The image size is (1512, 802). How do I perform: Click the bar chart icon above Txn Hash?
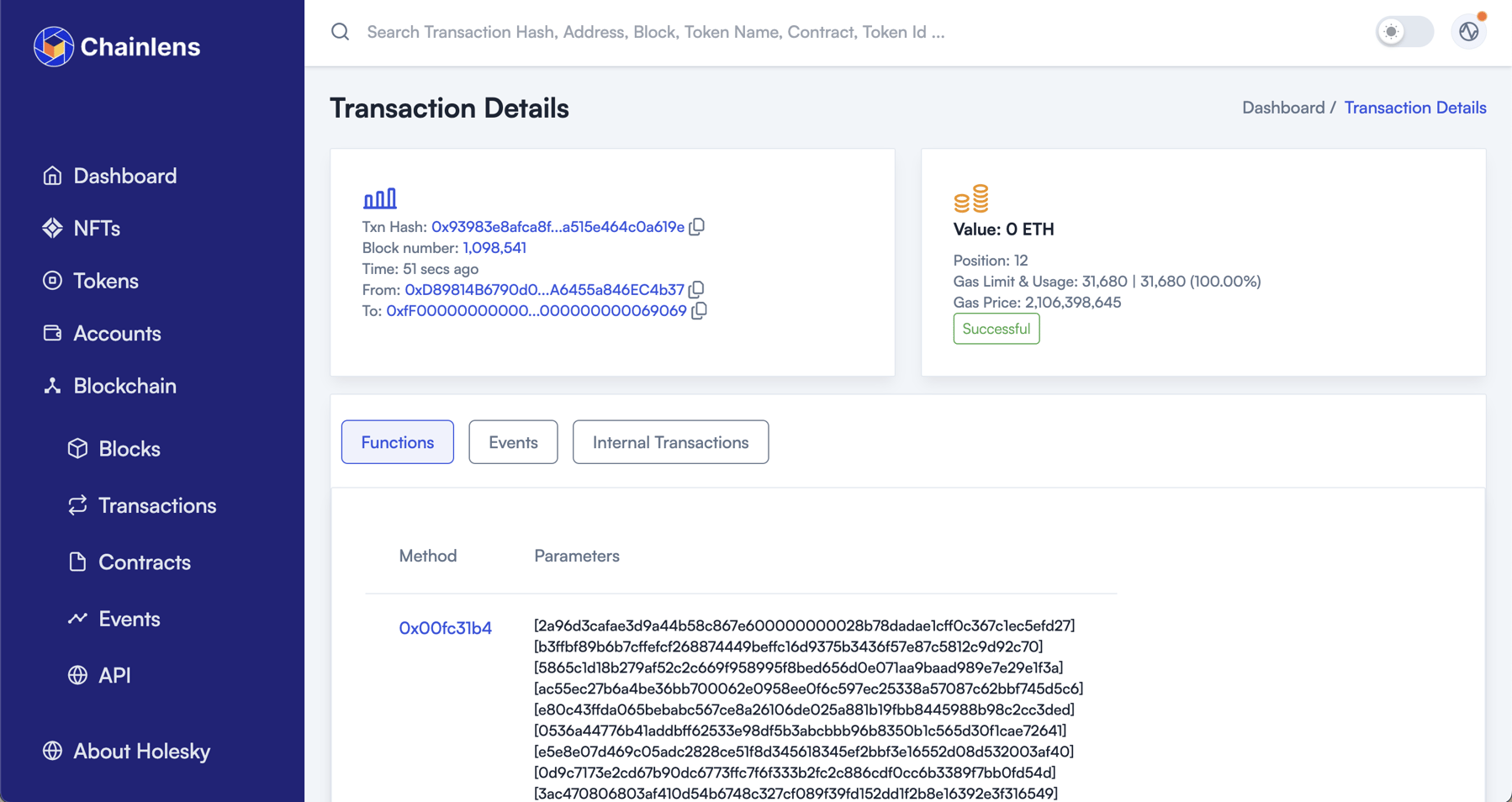[x=379, y=198]
